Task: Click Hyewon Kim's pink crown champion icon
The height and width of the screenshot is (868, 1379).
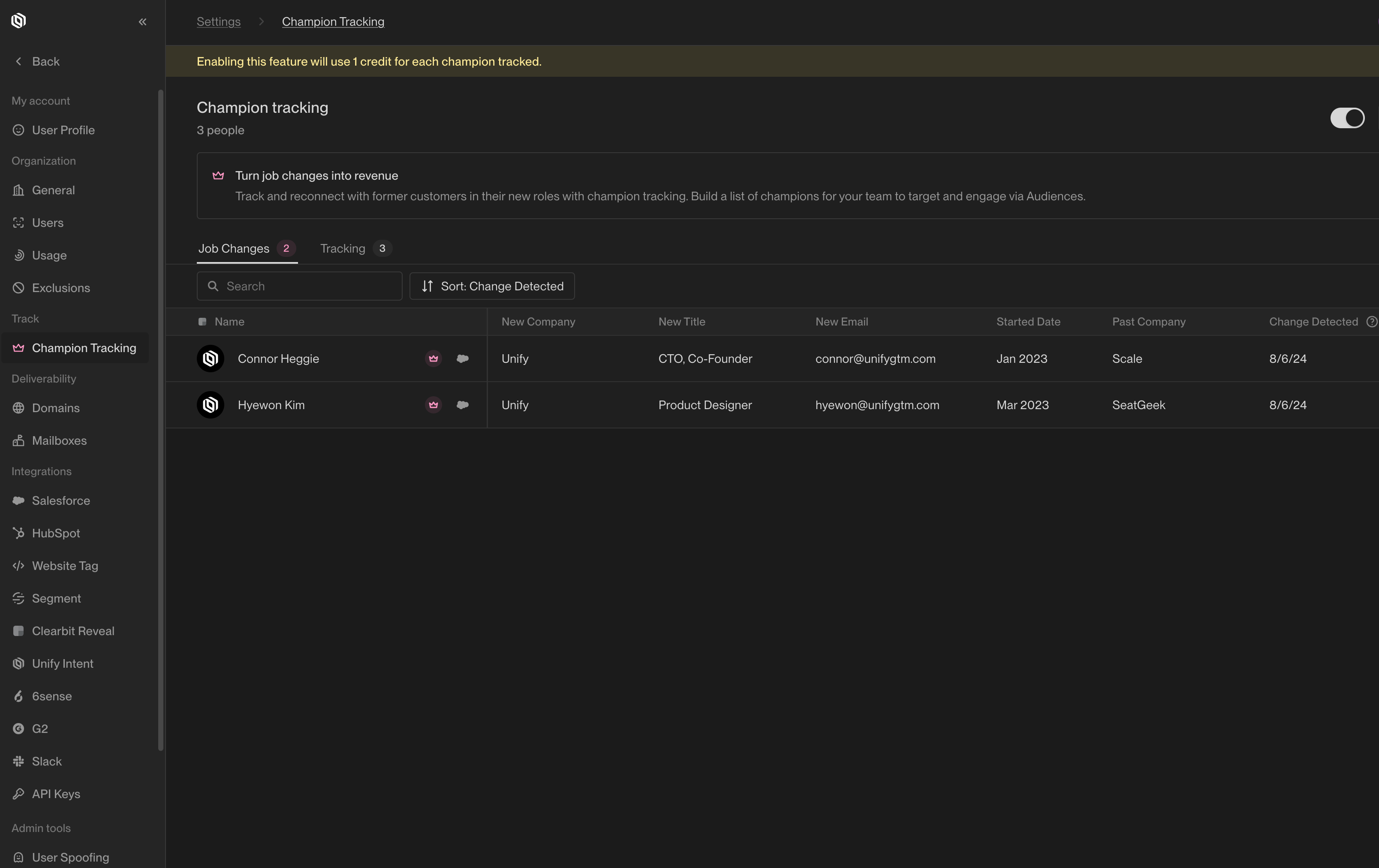Action: pyautogui.click(x=434, y=405)
